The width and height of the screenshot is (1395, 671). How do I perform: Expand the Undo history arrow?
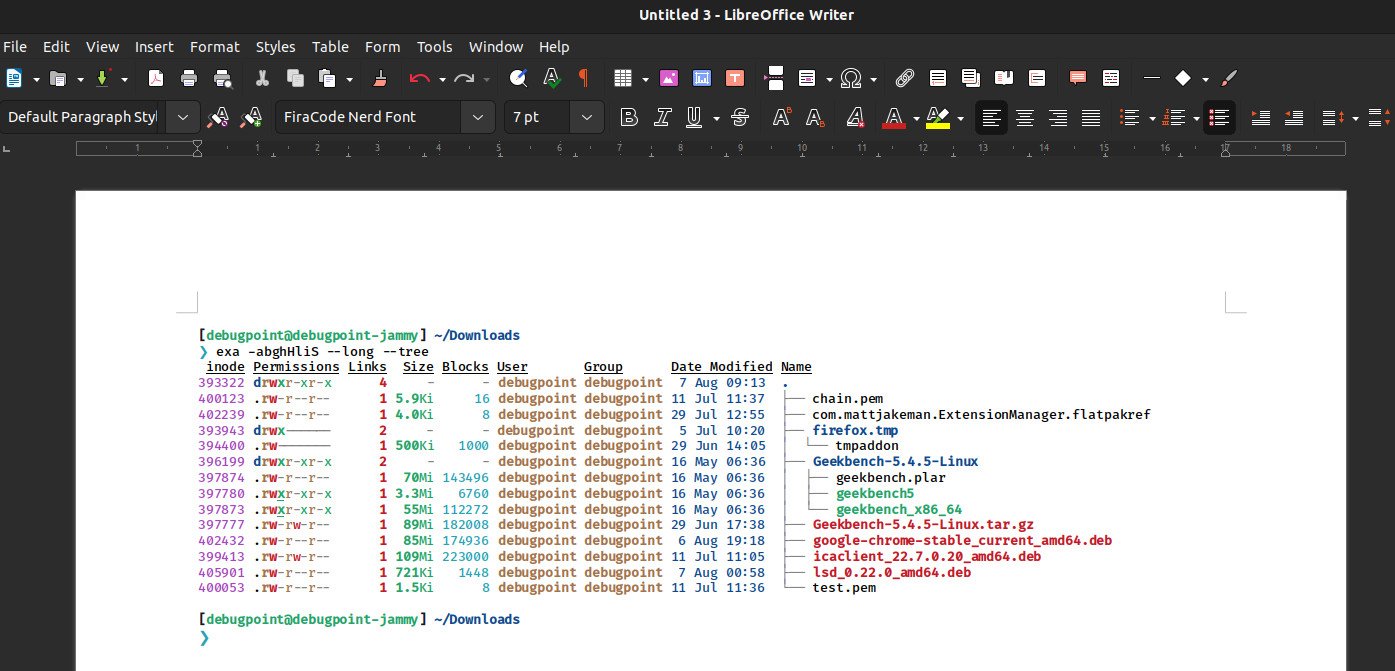click(442, 78)
